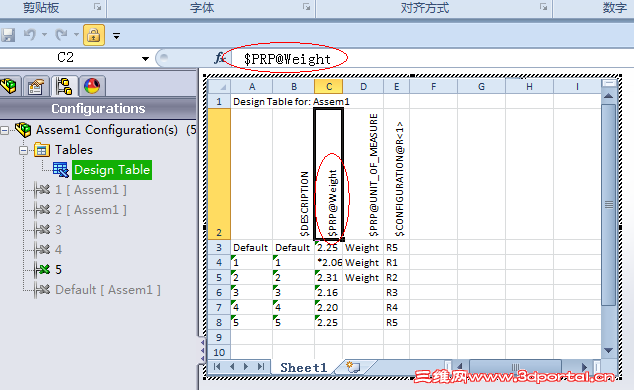Click the fx Insert Function button
Image resolution: width=634 pixels, height=390 pixels.
click(x=220, y=58)
